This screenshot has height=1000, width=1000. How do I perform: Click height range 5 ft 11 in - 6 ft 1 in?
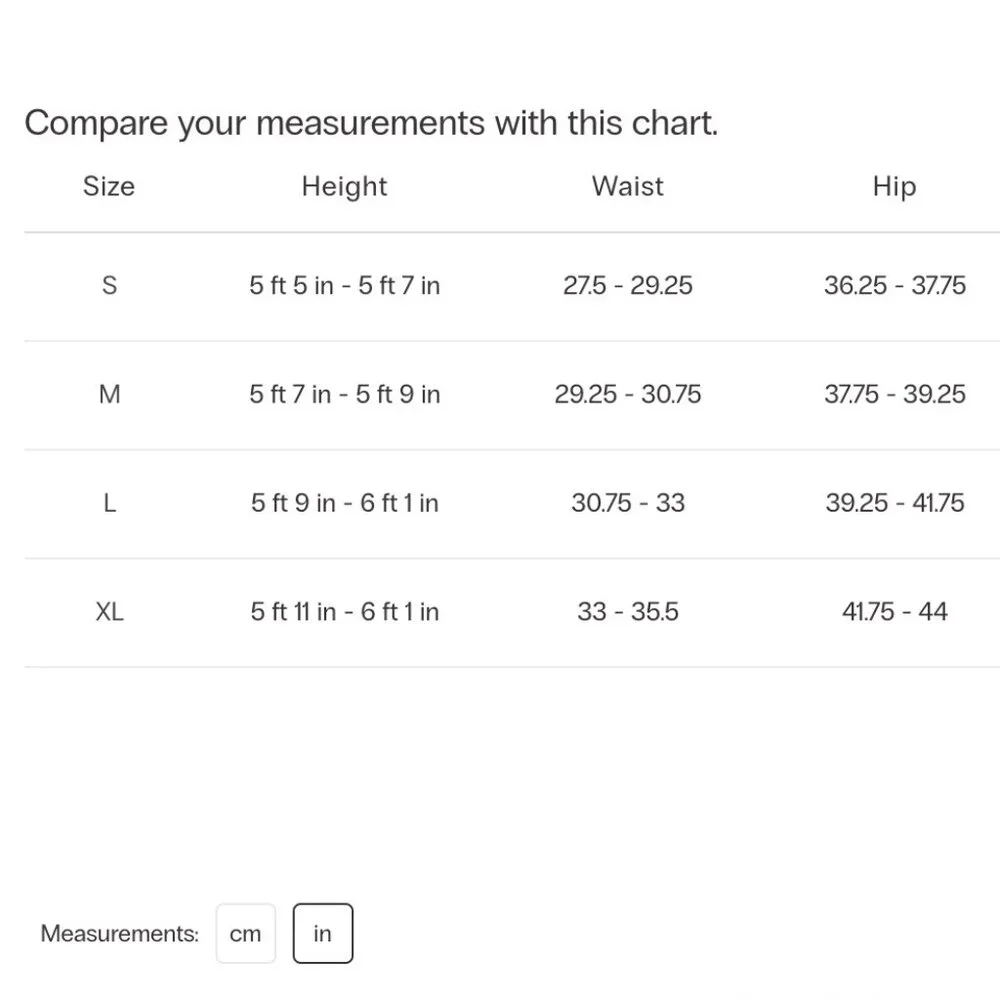tap(344, 612)
